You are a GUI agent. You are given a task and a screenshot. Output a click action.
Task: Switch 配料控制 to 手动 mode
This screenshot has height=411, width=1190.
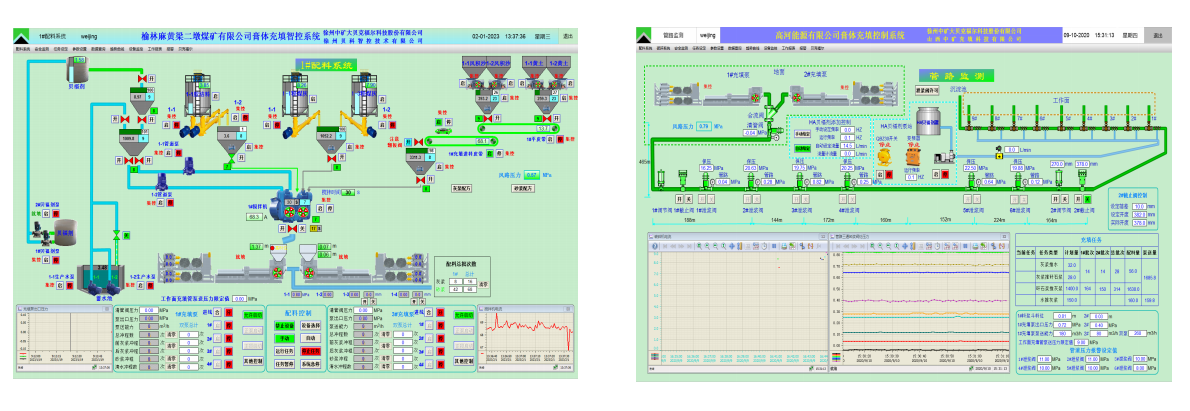tap(284, 338)
